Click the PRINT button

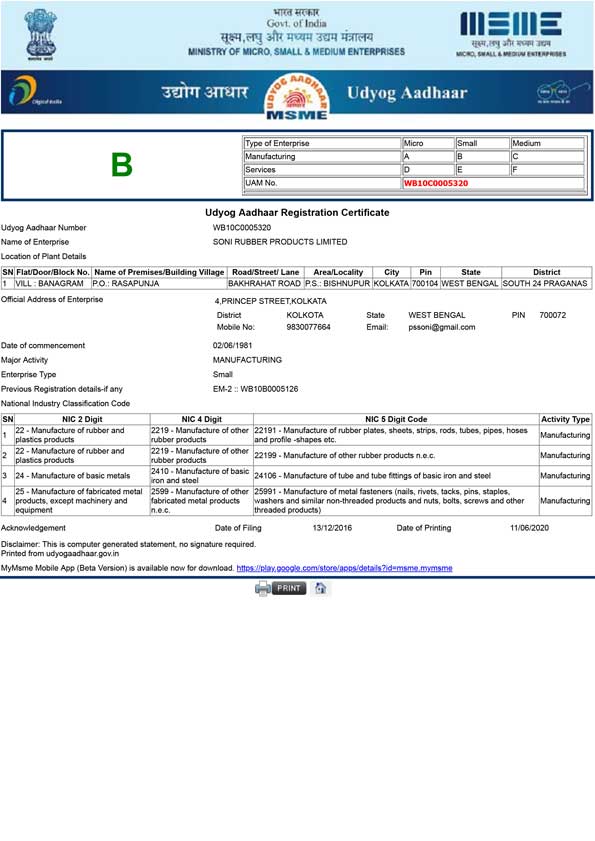[x=289, y=588]
